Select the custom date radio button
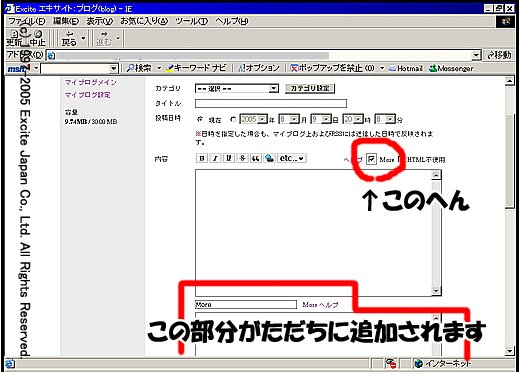The width and height of the screenshot is (521, 374). coord(233,119)
